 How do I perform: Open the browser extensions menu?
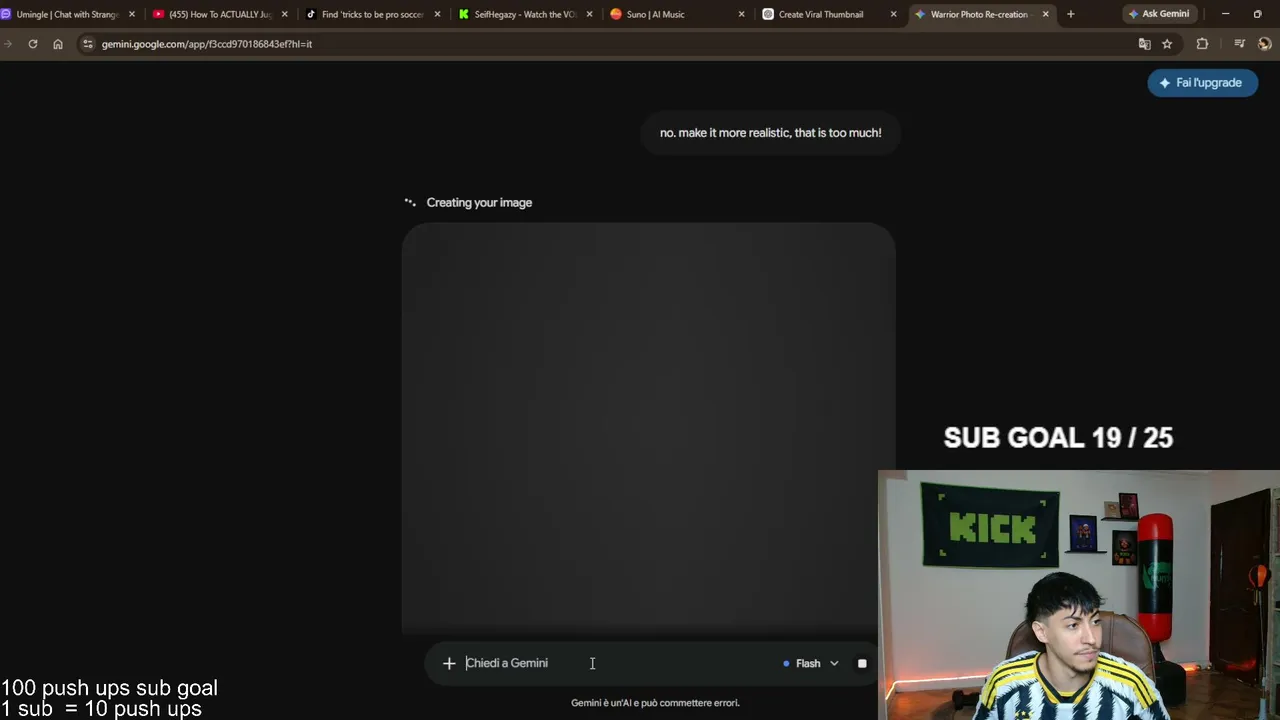coord(1202,44)
